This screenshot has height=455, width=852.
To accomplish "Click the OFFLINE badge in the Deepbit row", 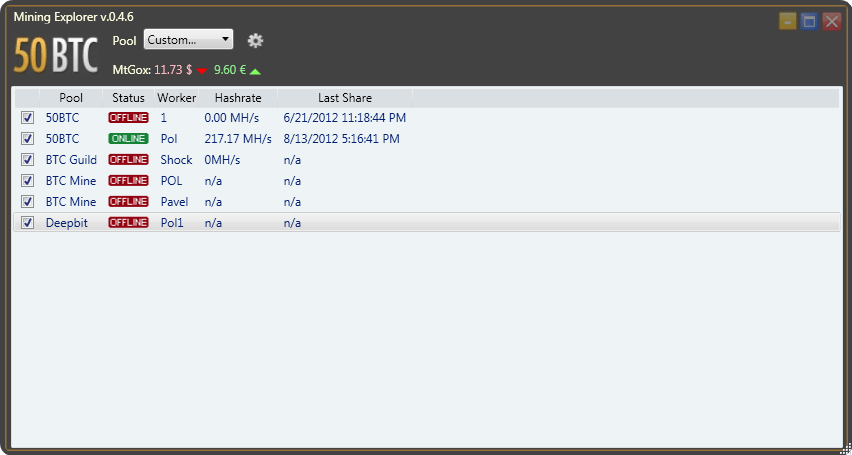I will click(128, 223).
